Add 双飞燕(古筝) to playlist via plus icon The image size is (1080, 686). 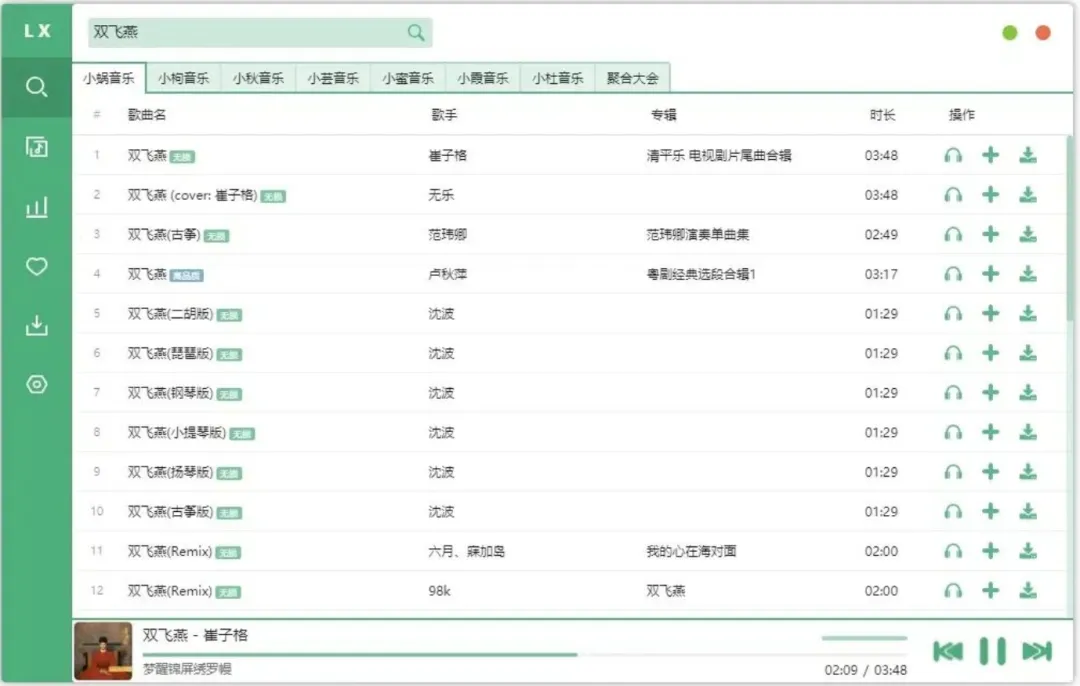tap(991, 234)
